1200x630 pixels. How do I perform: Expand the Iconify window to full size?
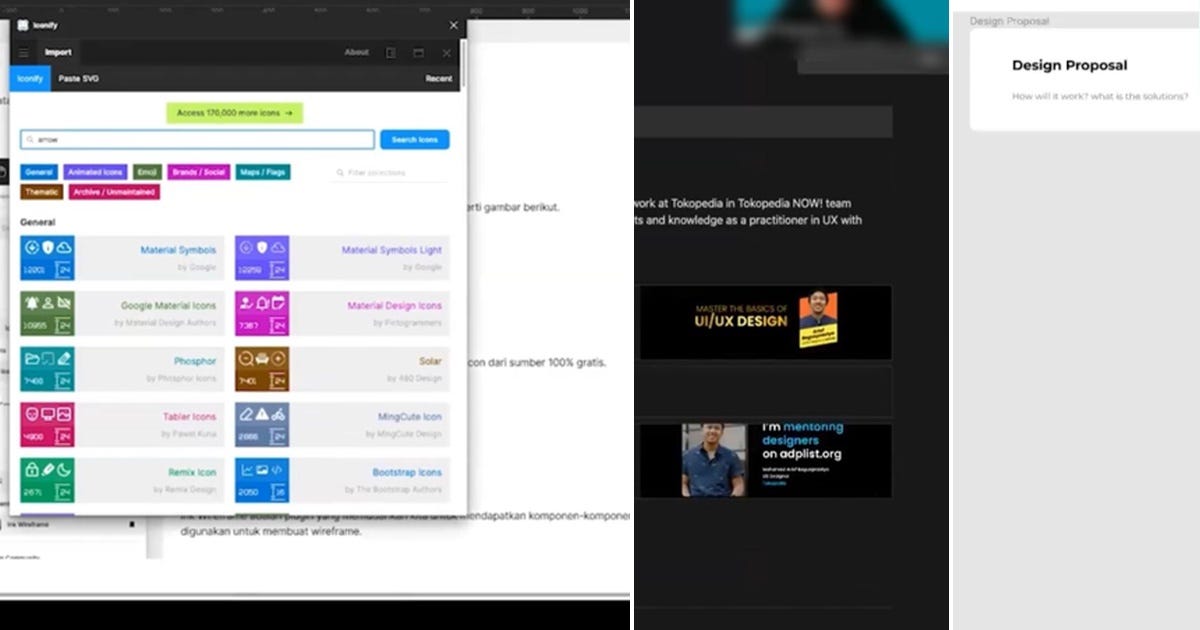pyautogui.click(x=417, y=51)
